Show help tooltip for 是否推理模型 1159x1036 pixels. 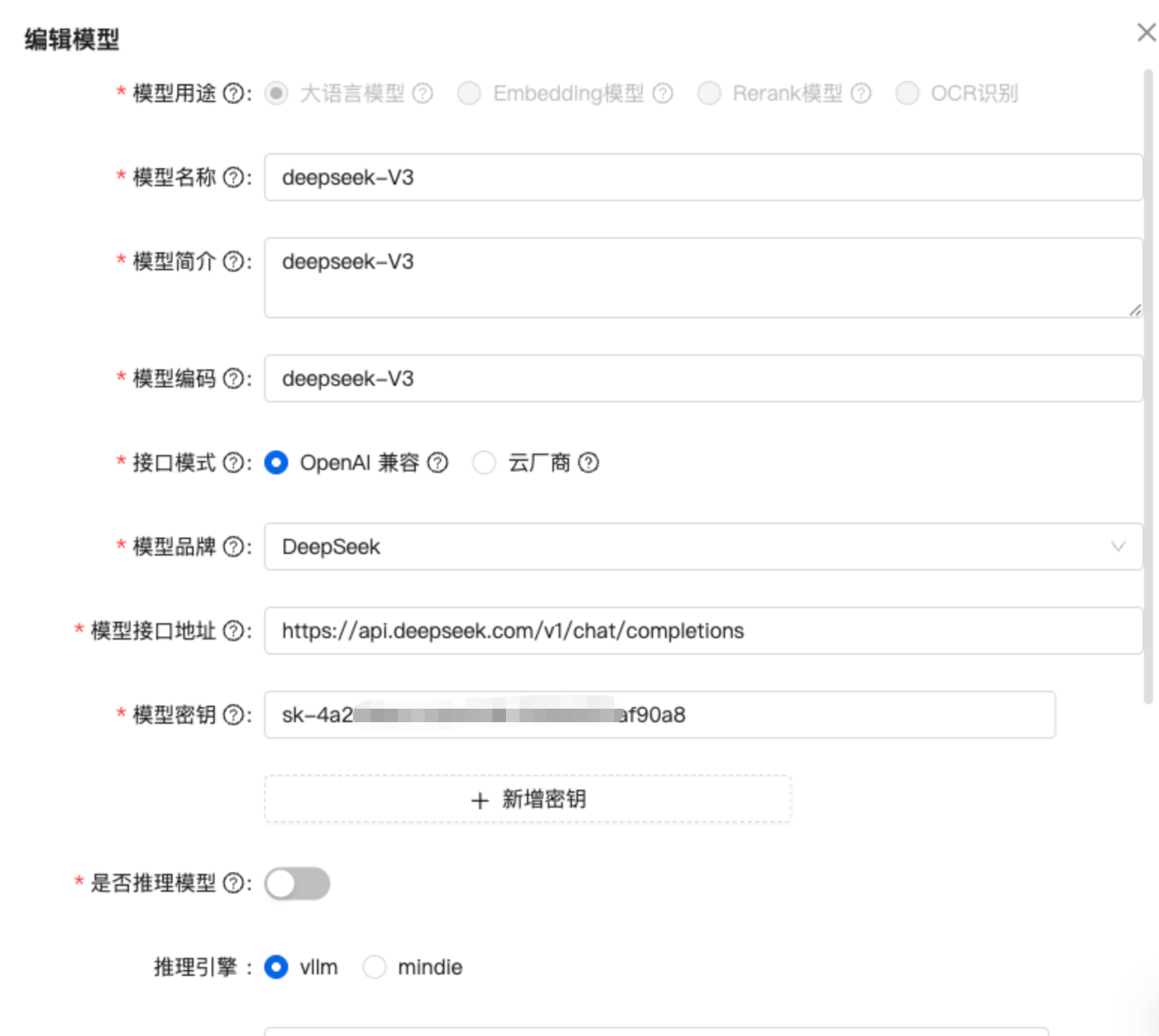235,883
